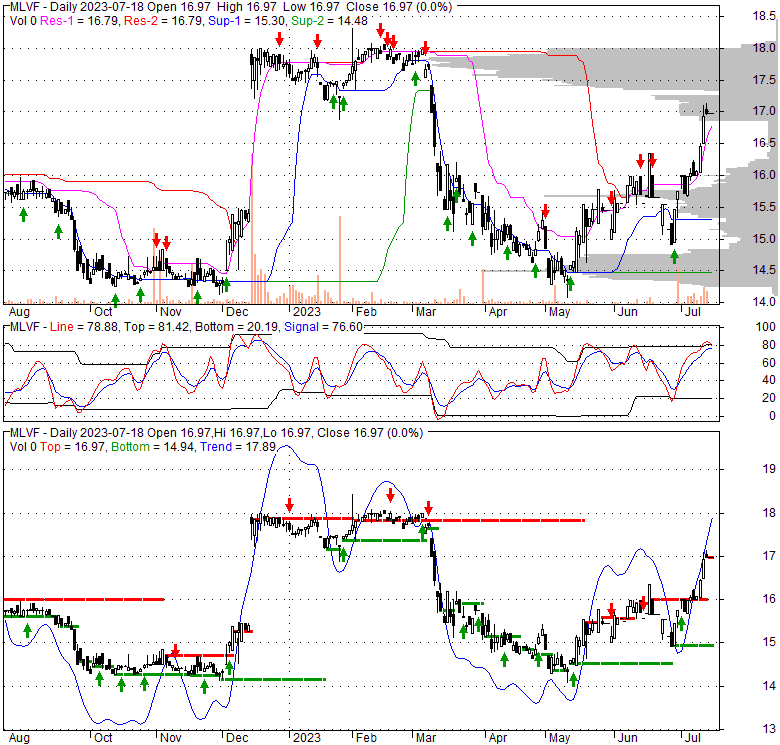780x745 pixels.
Task: Click 'Aug' on the top chart date axis
Action: click(19, 312)
